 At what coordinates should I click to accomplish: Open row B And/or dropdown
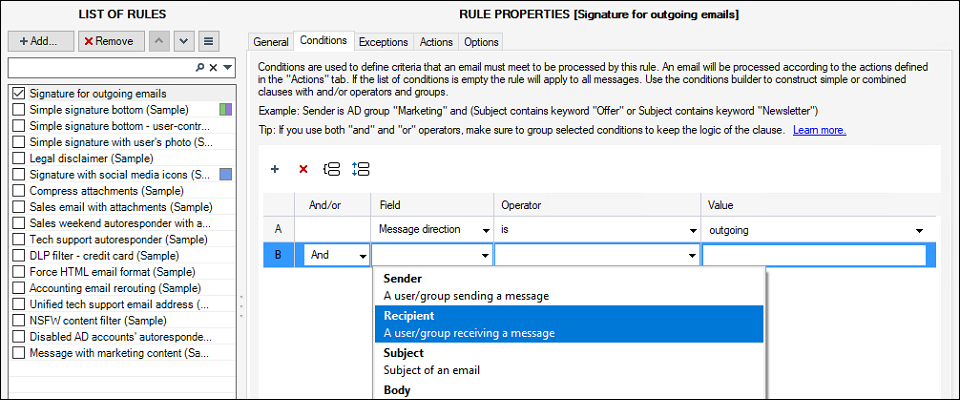[364, 255]
